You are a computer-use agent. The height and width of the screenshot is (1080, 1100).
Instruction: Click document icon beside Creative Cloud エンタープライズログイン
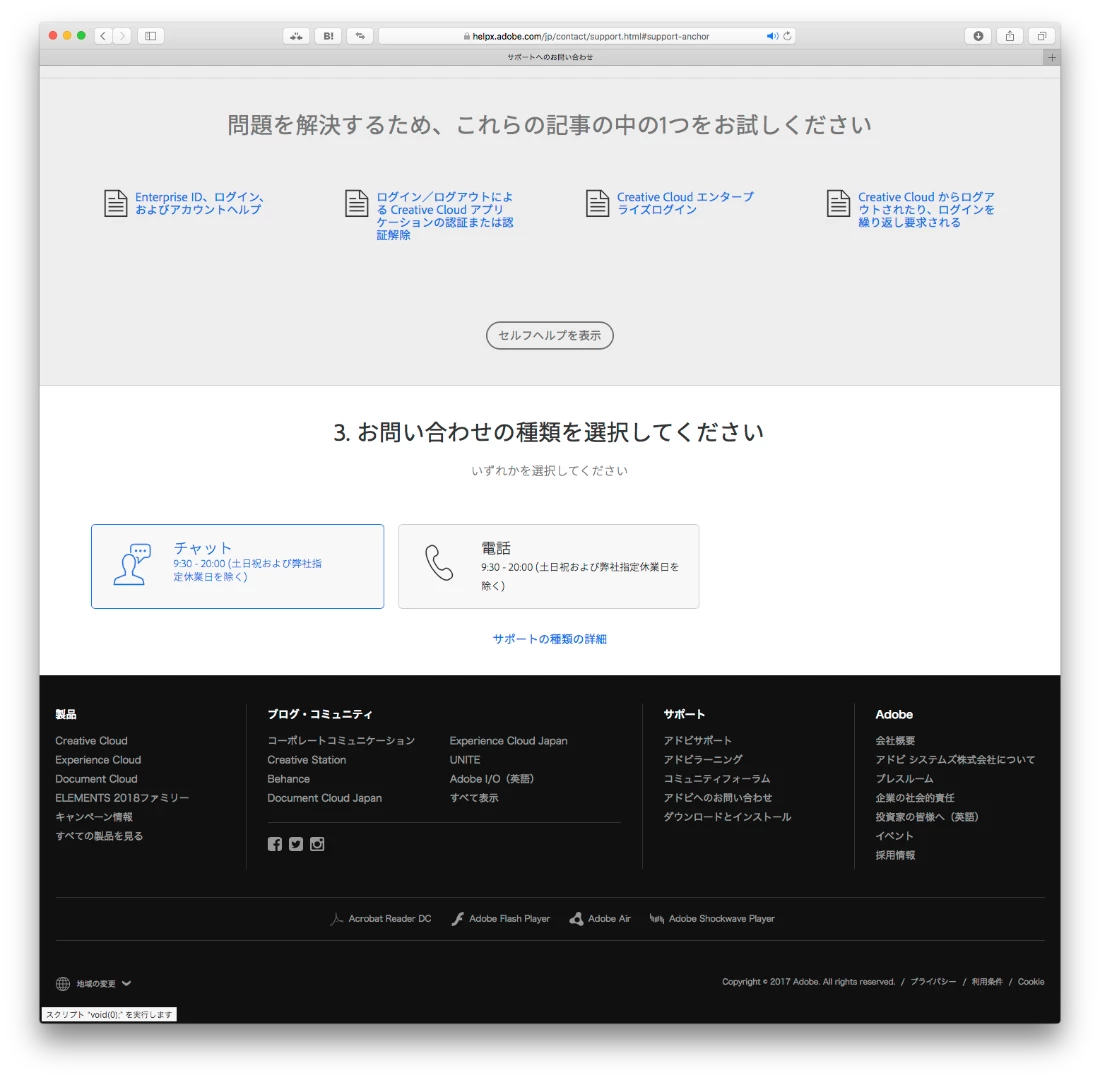[x=597, y=204]
